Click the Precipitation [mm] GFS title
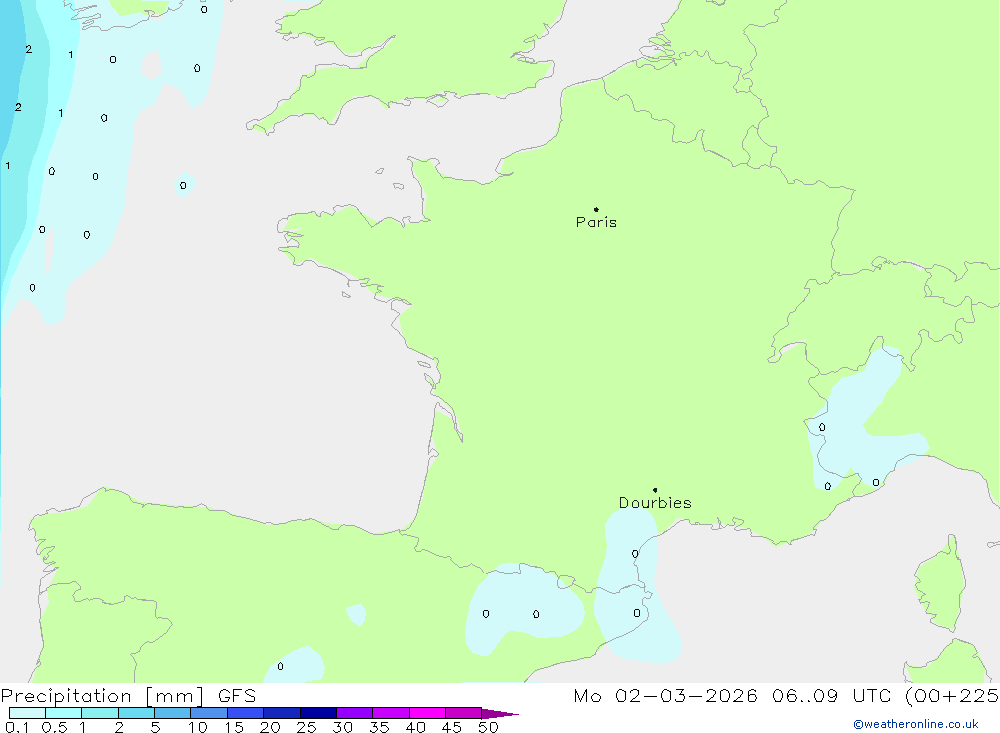This screenshot has height=733, width=1000. click(x=128, y=696)
